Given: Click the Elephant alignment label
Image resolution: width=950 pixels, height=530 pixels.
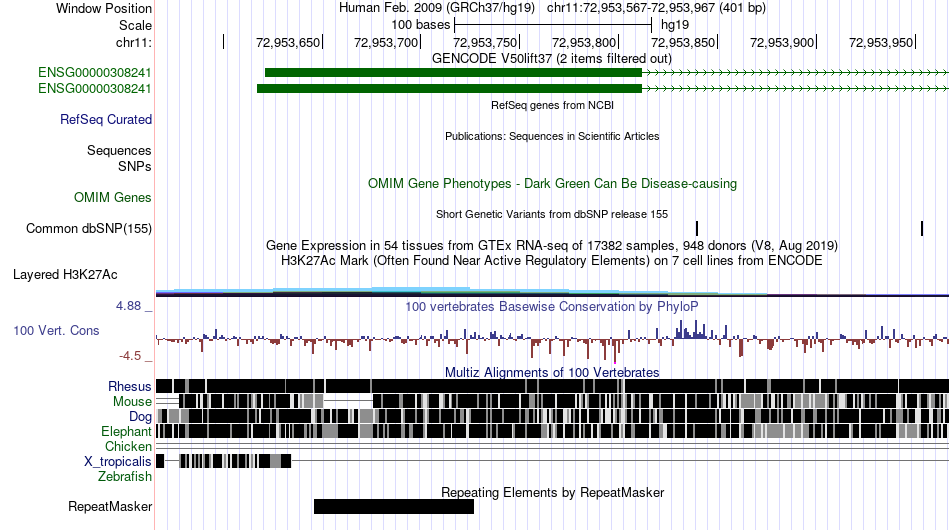Looking at the screenshot, I should tap(126, 431).
